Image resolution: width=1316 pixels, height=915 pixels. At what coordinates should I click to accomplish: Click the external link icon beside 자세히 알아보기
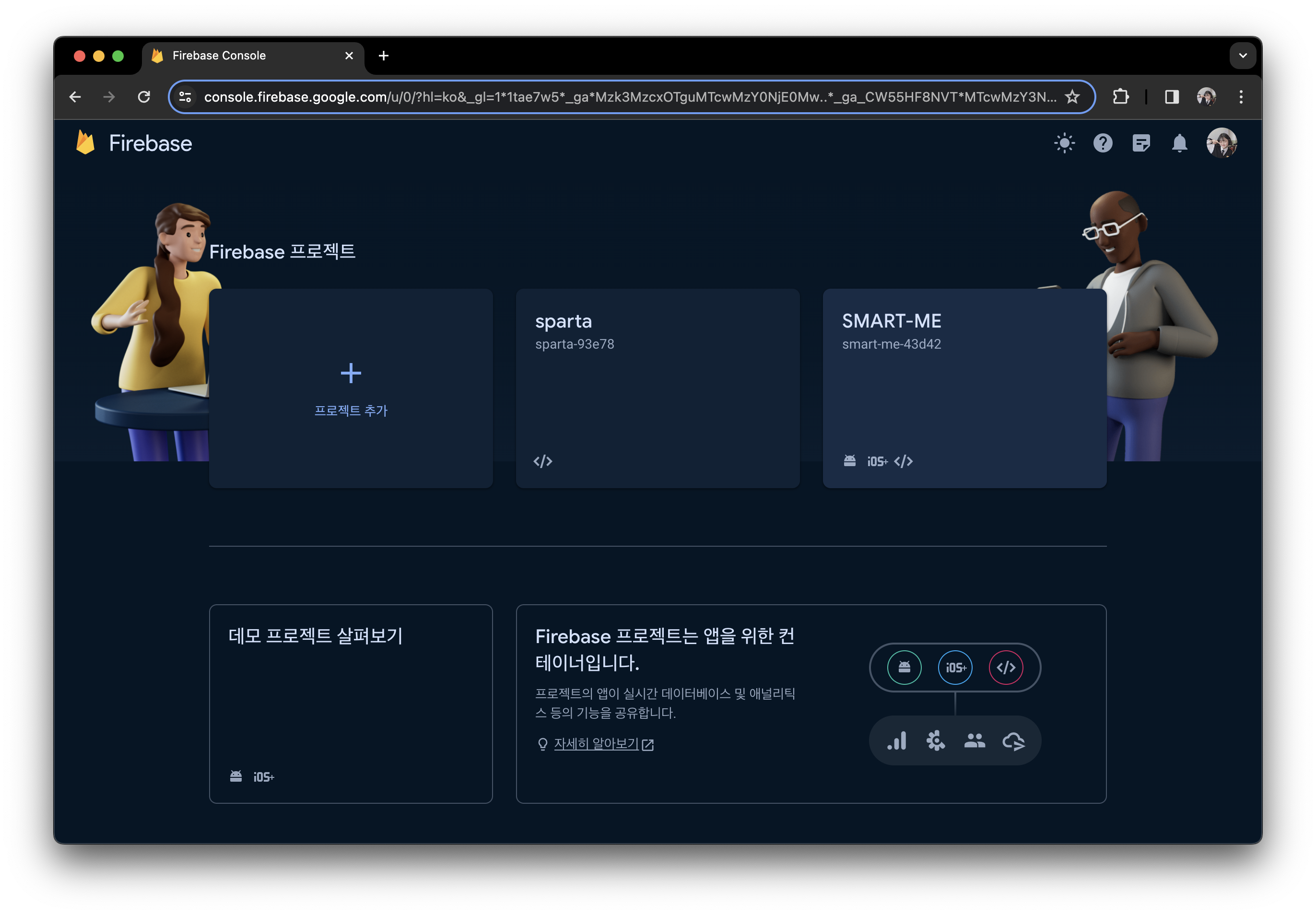[647, 745]
